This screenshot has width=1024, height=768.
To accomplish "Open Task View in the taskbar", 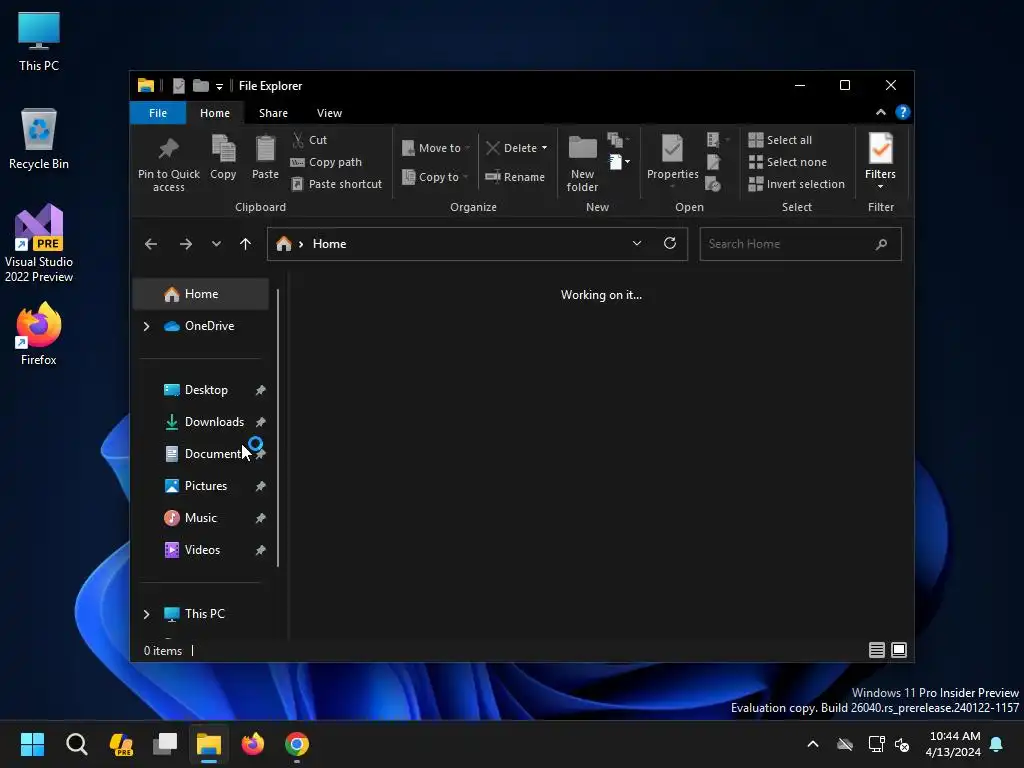I will tap(165, 744).
